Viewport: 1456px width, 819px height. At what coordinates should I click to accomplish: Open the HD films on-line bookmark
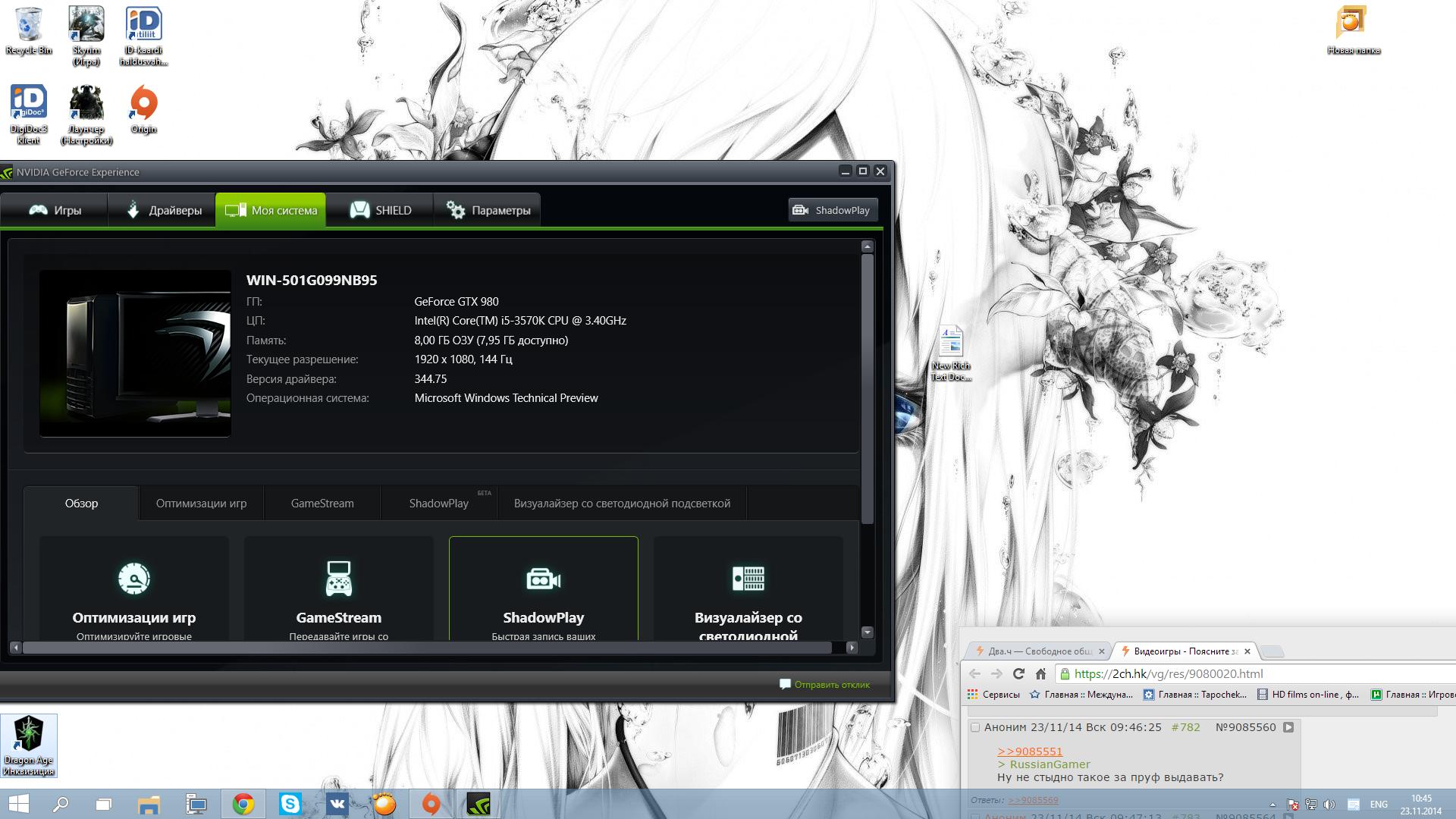click(x=1308, y=695)
